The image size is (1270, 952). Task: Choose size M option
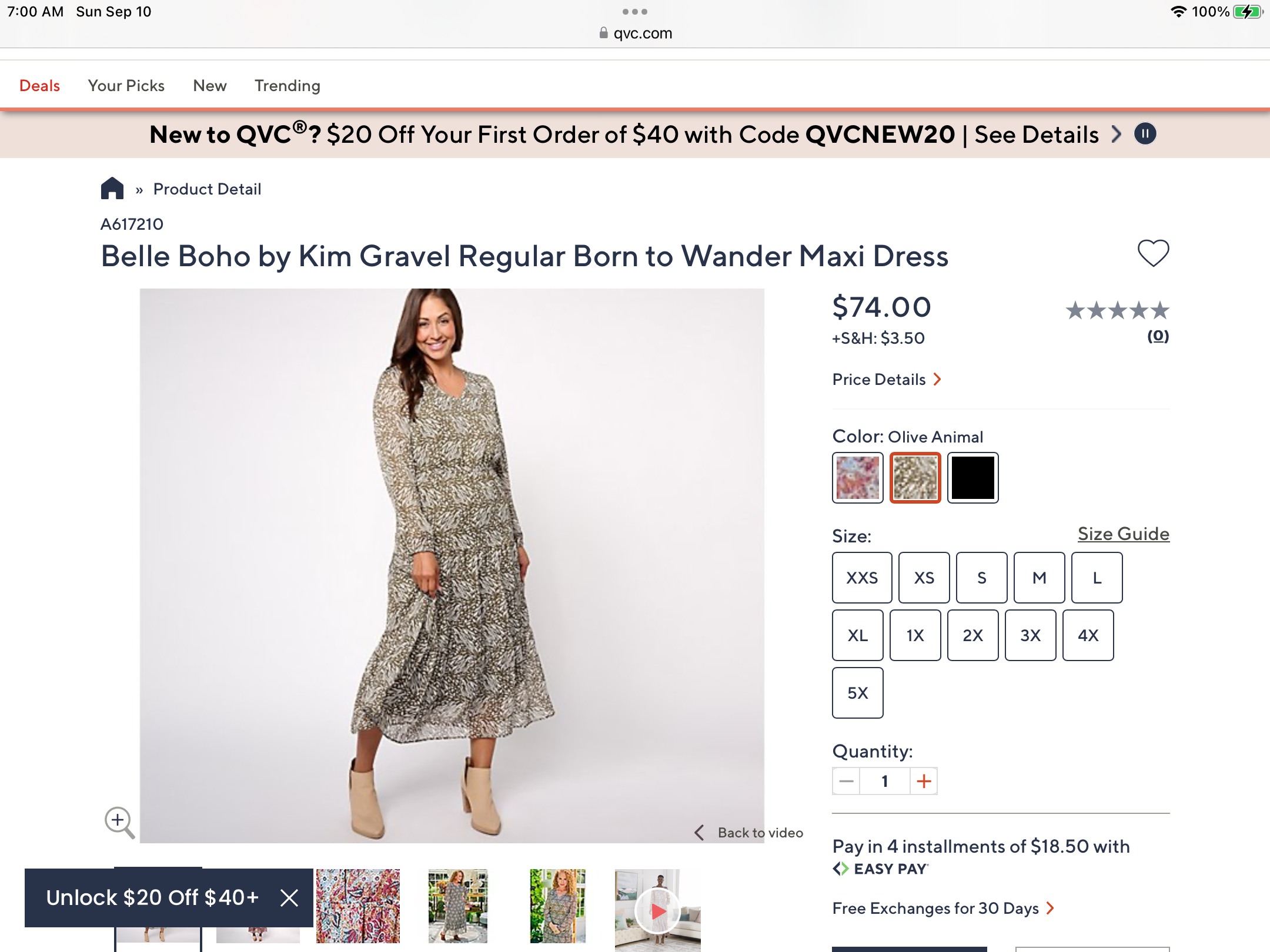point(1039,578)
